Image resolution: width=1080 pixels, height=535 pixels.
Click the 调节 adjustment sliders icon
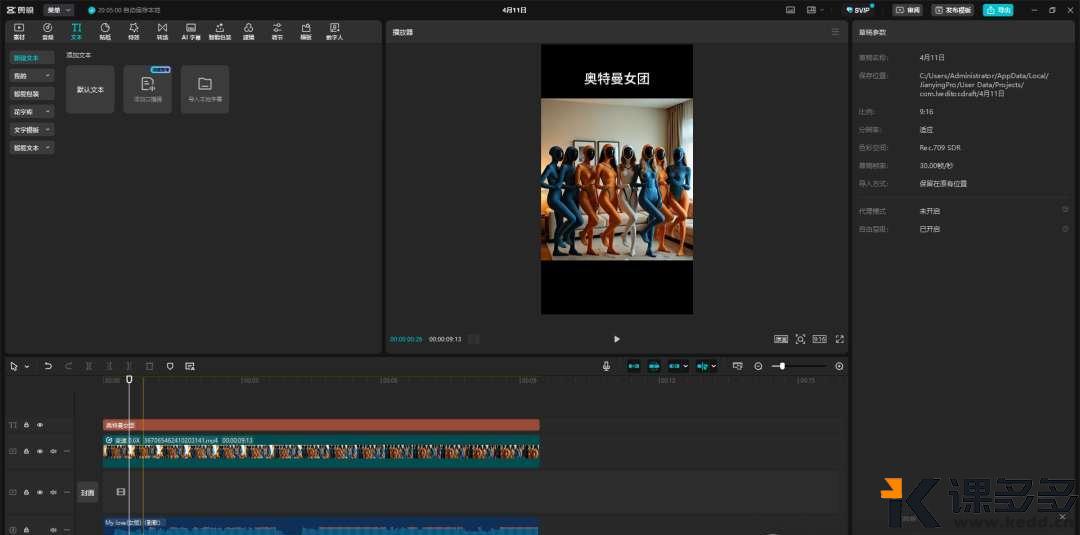coord(277,31)
